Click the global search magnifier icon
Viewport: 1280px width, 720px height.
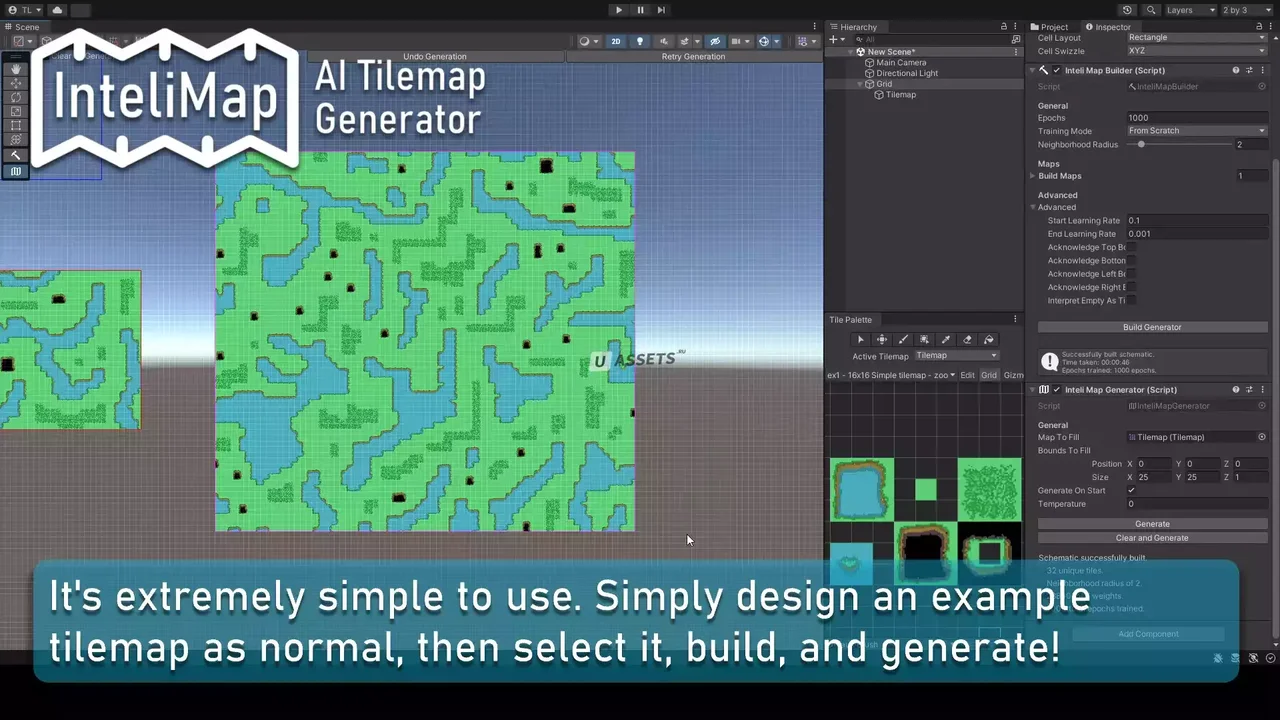[1151, 10]
